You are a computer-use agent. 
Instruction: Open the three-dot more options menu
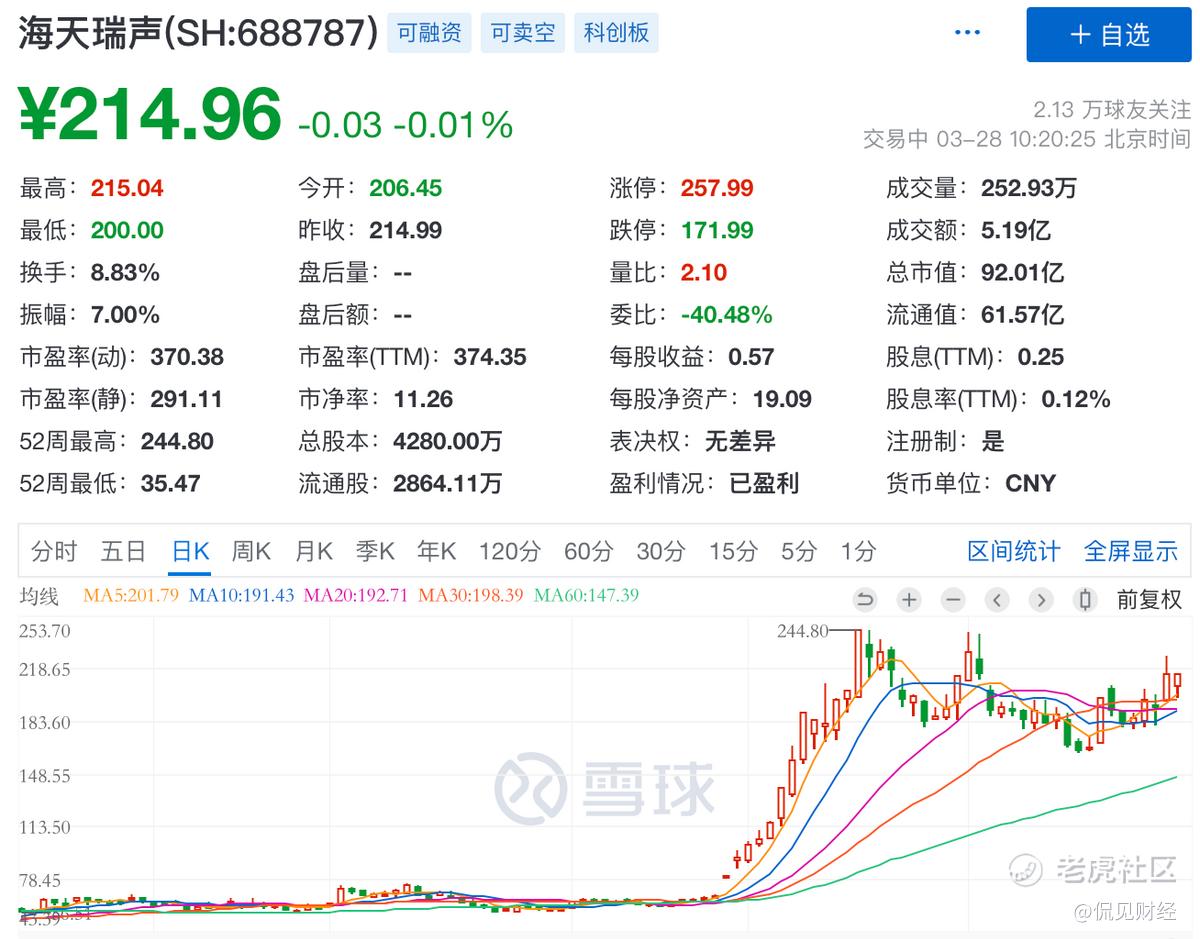coord(967,33)
